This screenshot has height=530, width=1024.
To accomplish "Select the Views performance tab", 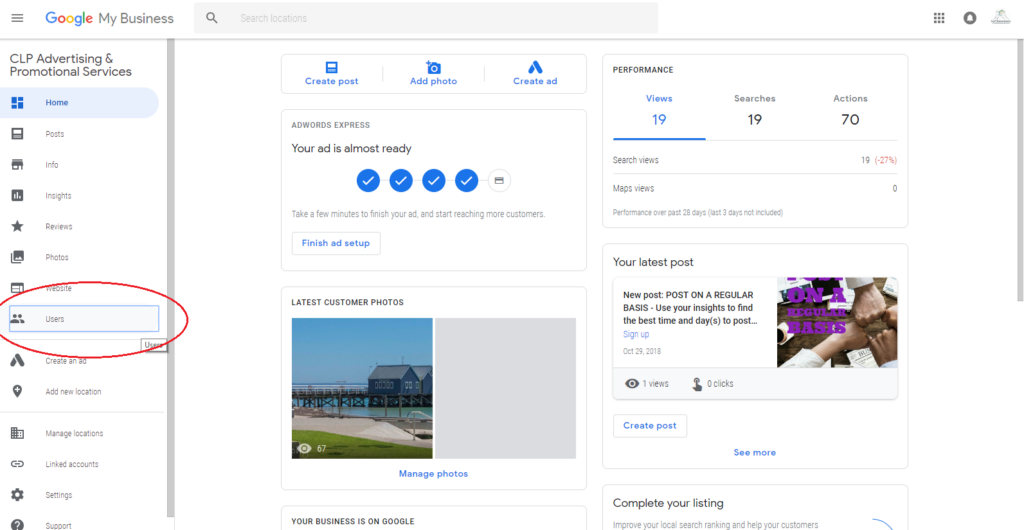I will pyautogui.click(x=659, y=110).
